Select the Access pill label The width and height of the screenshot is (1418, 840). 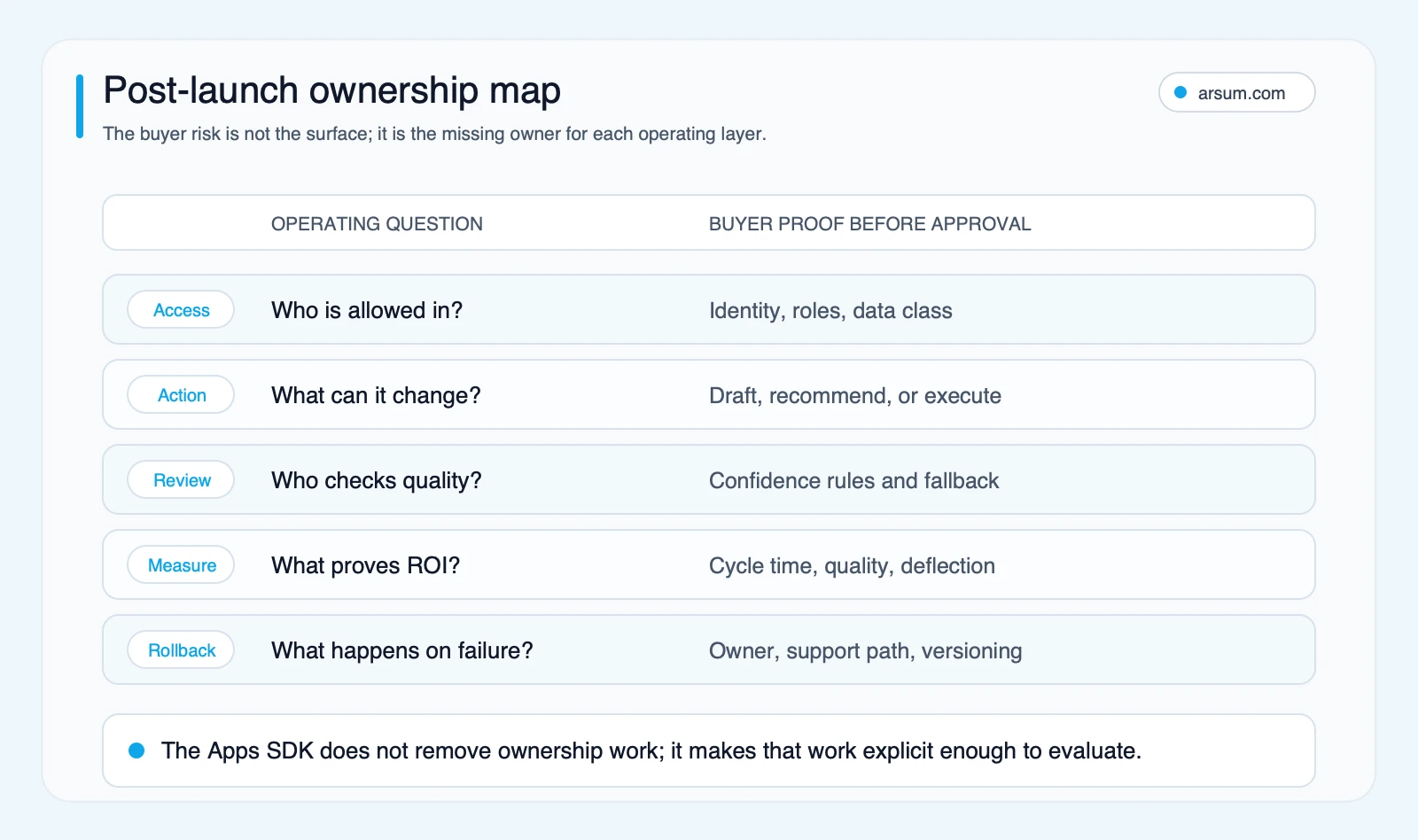(x=181, y=310)
